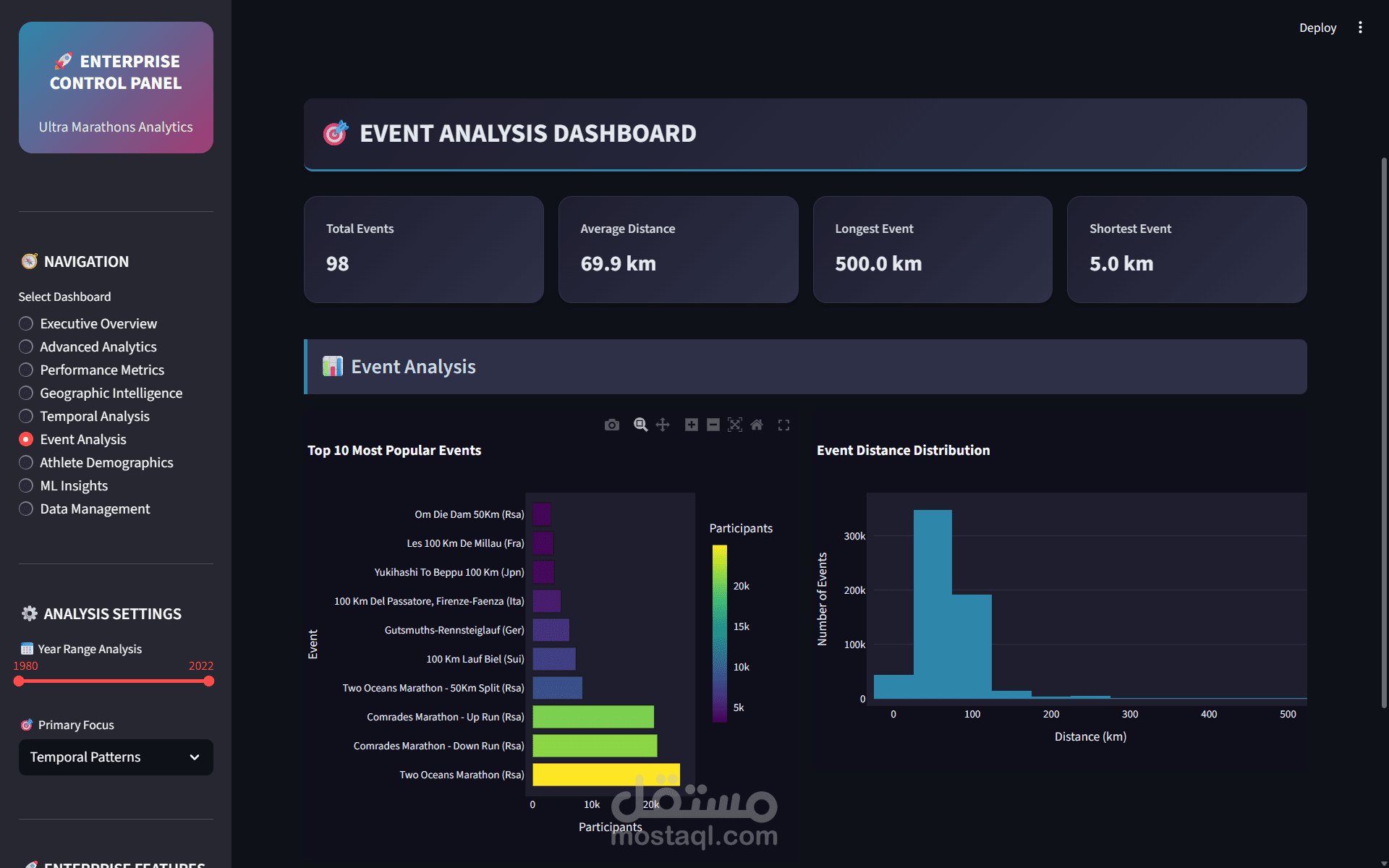Click the chart Autoscale icon

pyautogui.click(x=735, y=425)
